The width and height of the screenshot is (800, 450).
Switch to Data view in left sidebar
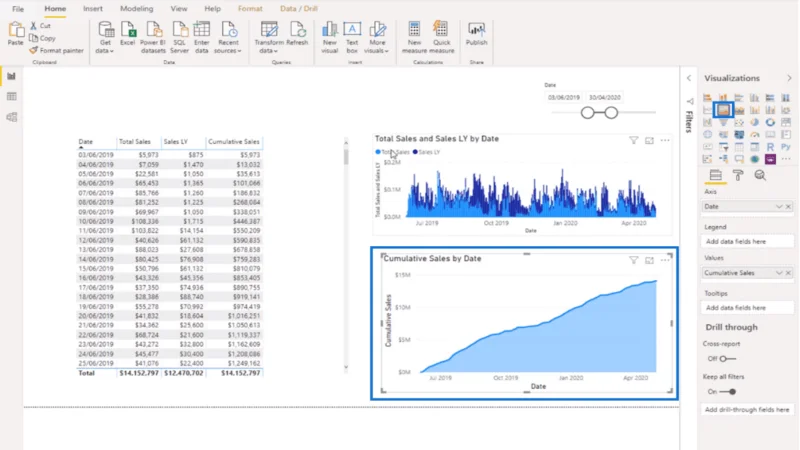(11, 96)
